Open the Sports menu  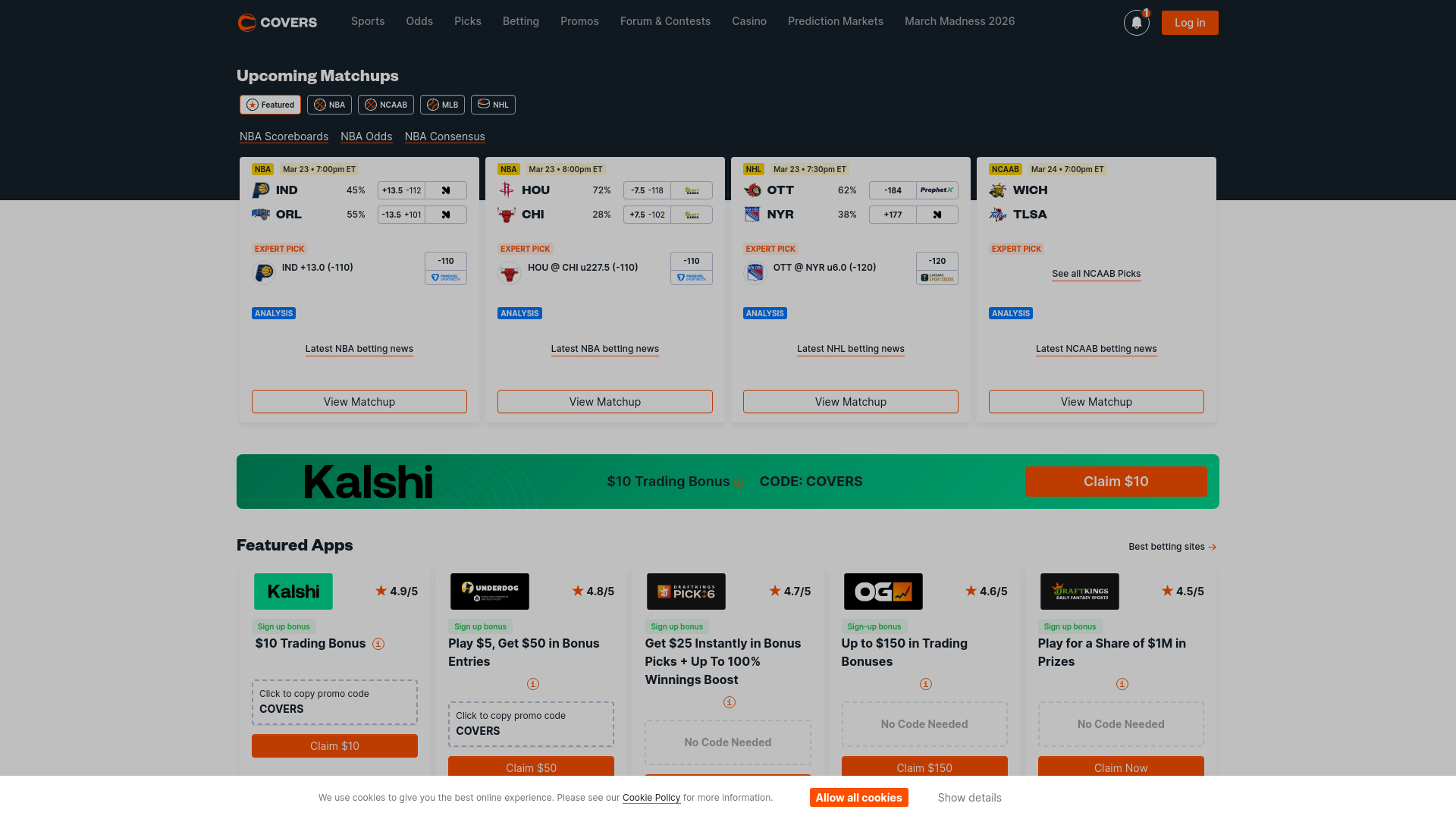368,21
